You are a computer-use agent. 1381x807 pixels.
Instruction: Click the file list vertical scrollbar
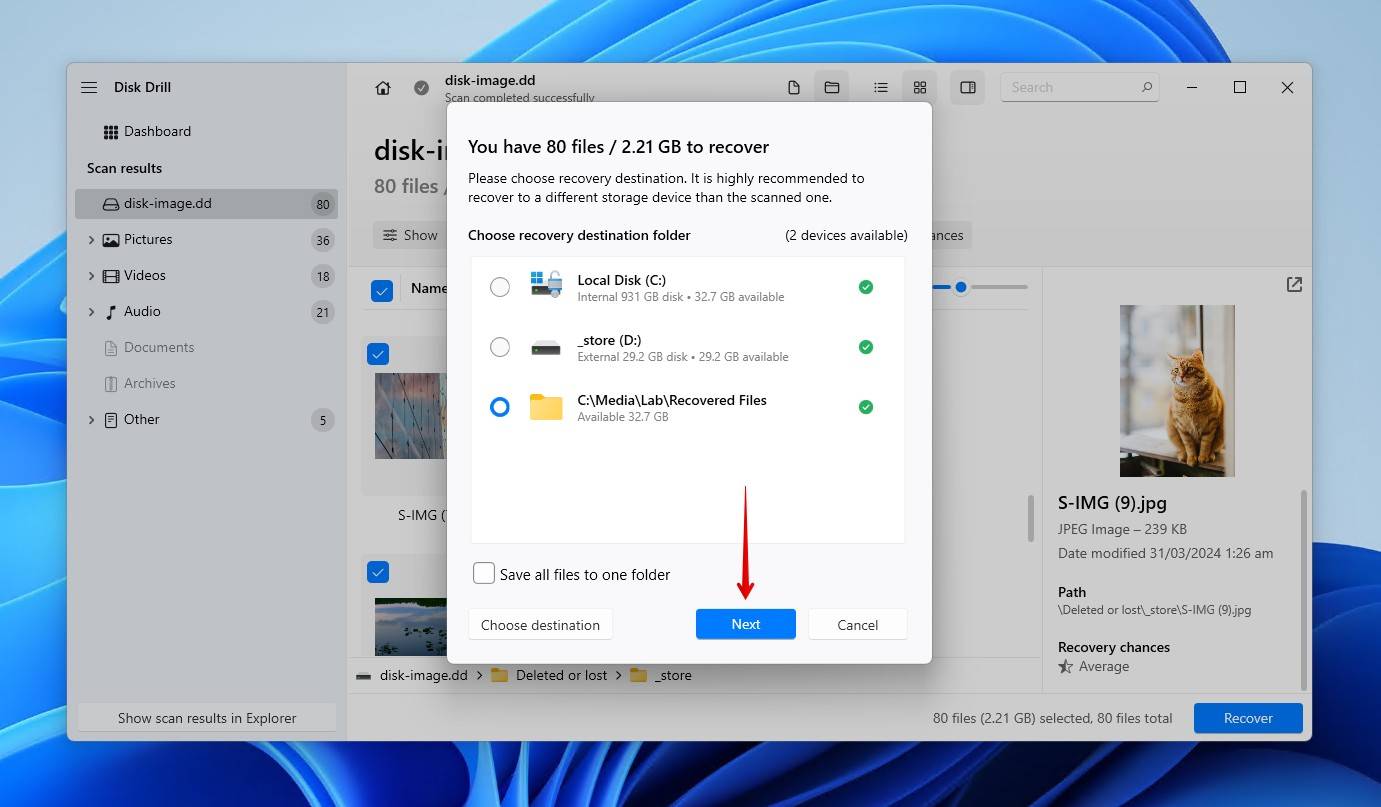pos(1031,519)
